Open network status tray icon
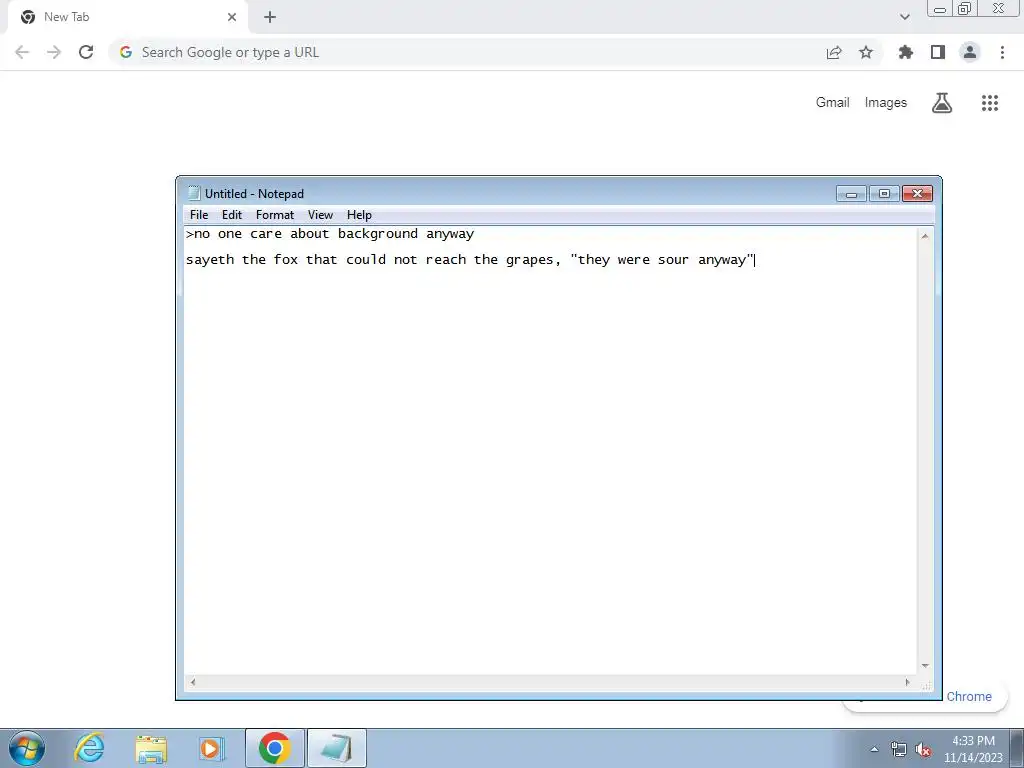The width and height of the screenshot is (1024, 768). coord(899,750)
